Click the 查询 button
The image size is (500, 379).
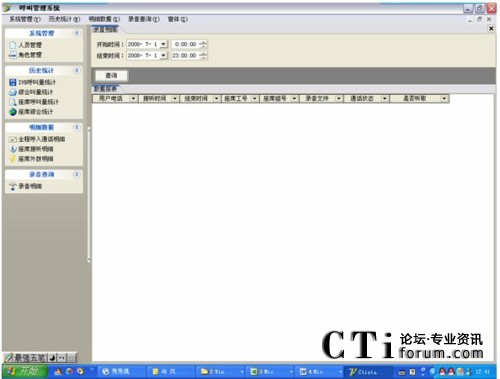point(111,76)
